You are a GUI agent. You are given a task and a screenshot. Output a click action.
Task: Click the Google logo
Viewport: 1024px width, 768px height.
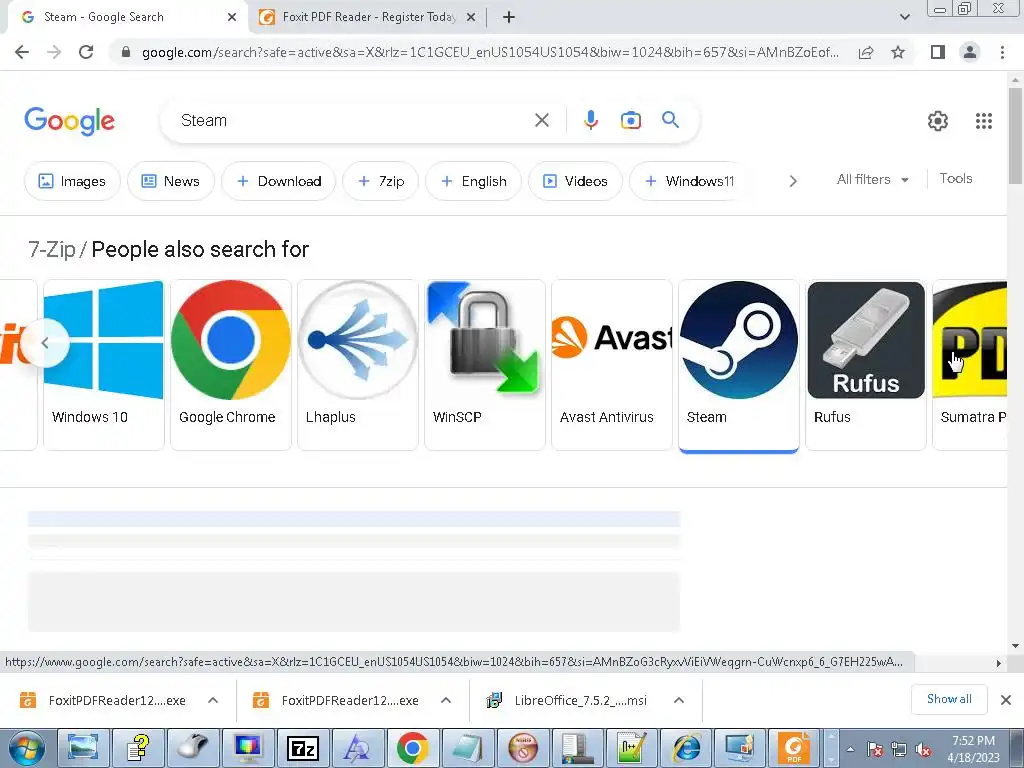pos(69,121)
